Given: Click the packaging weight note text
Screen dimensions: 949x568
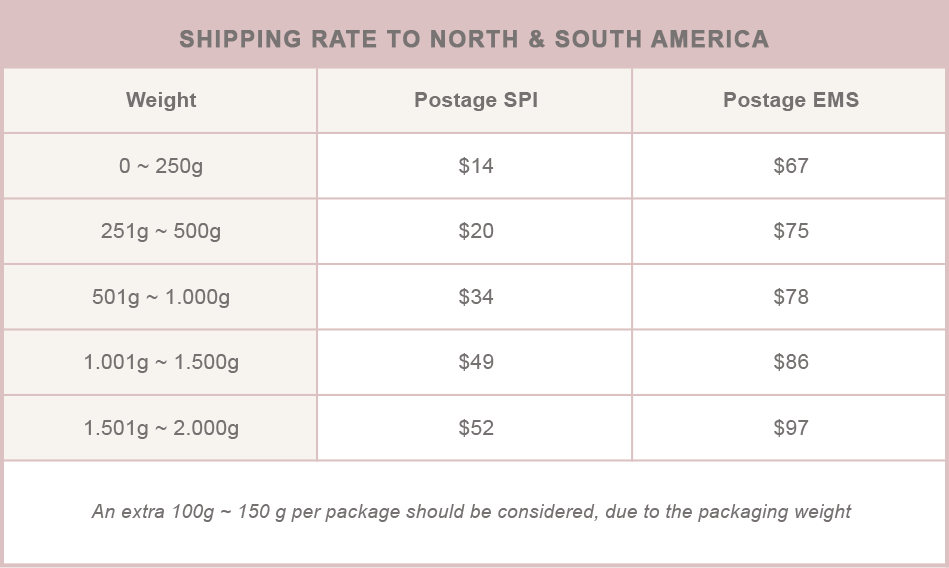Looking at the screenshot, I should tap(471, 512).
